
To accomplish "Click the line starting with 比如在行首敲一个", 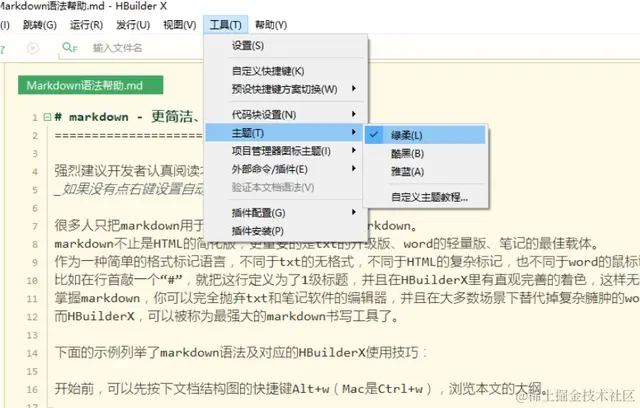I will click(x=347, y=280).
